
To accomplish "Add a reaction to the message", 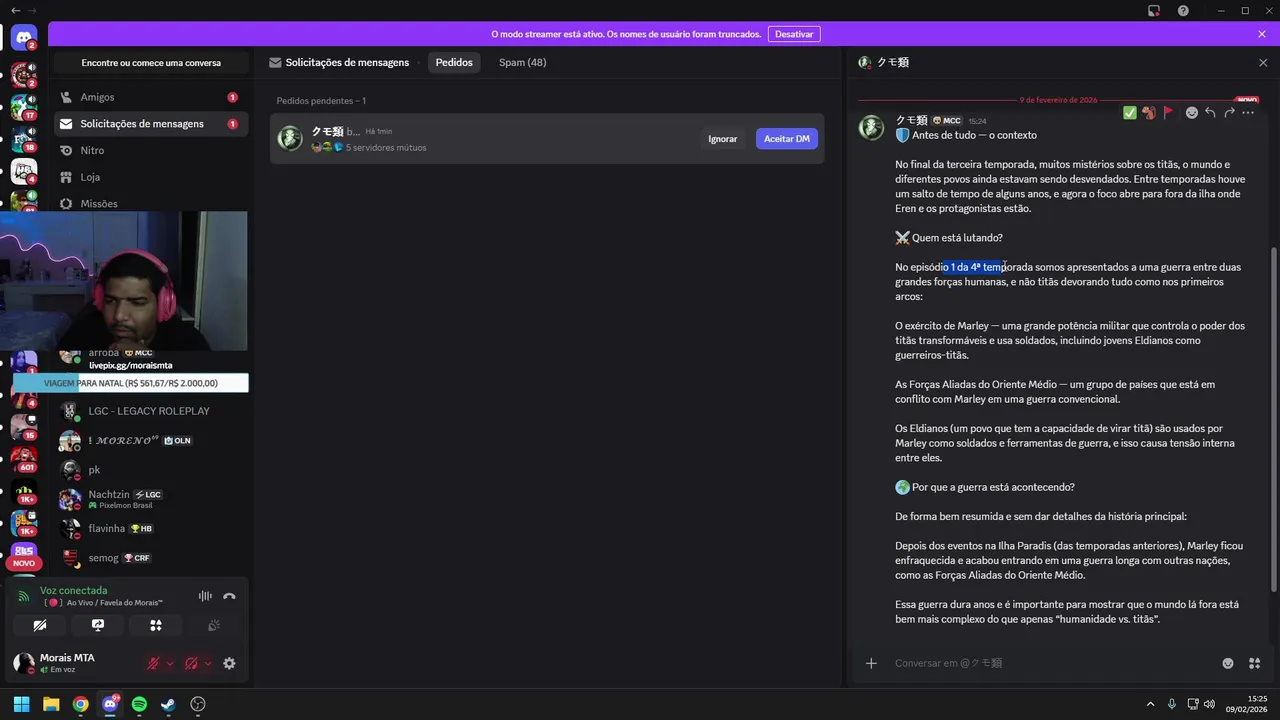I will tap(1191, 113).
